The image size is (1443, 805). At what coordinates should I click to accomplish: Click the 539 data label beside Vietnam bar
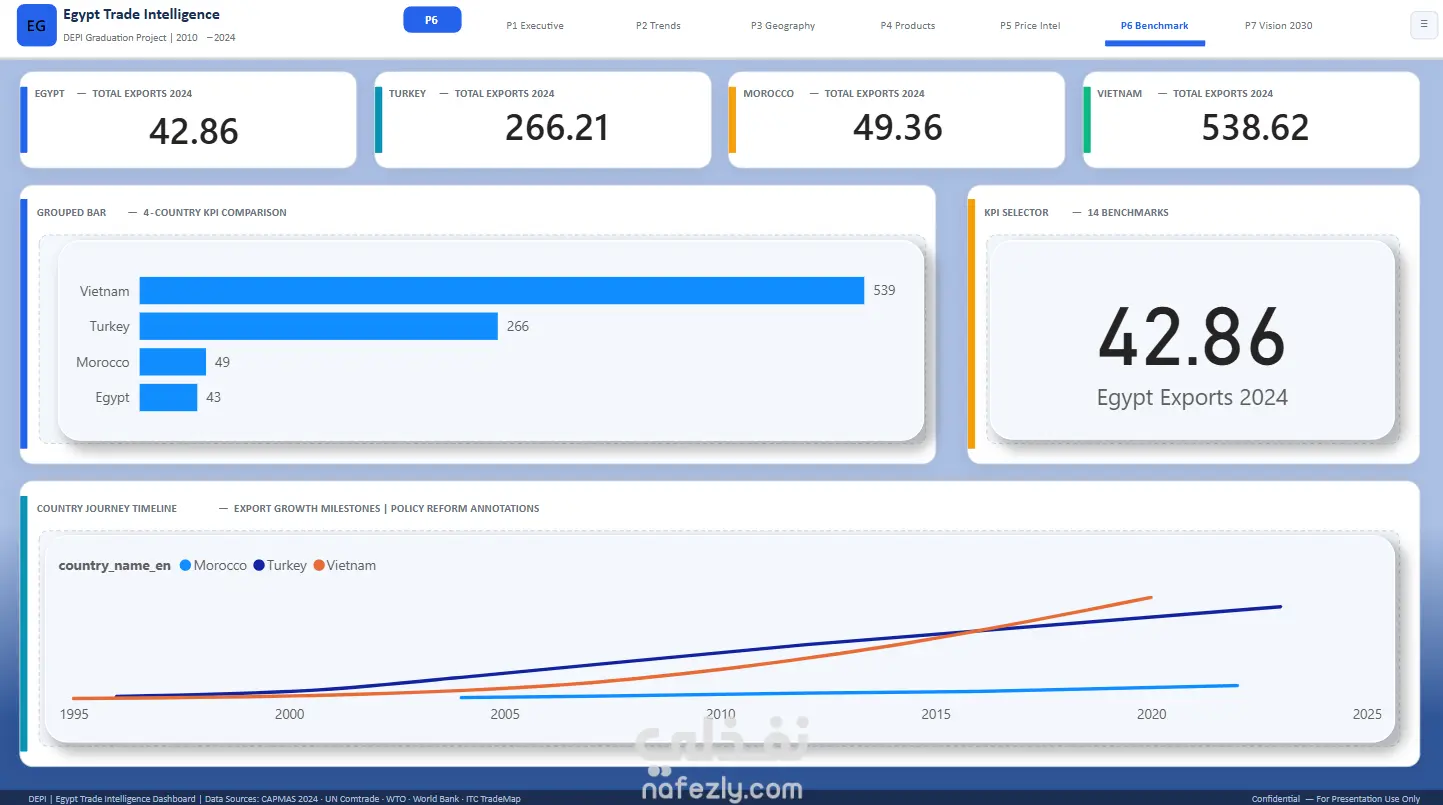point(884,291)
